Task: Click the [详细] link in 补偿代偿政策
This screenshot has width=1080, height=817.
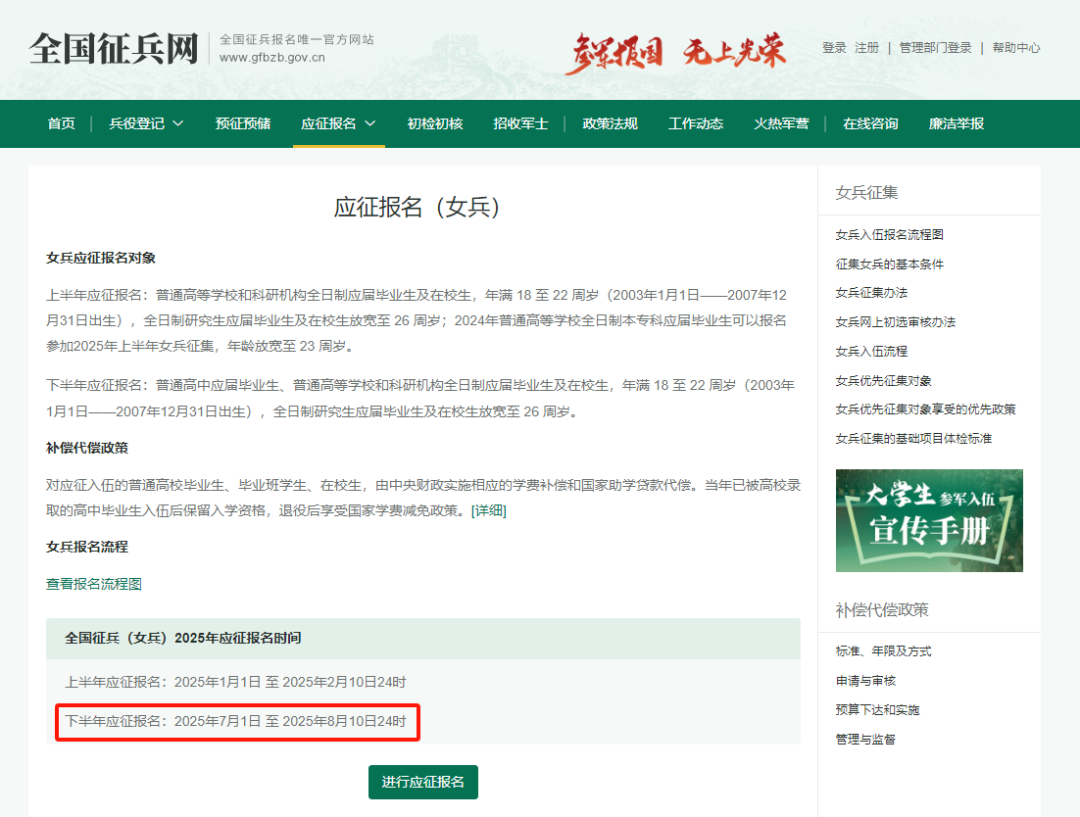Action: [x=491, y=511]
